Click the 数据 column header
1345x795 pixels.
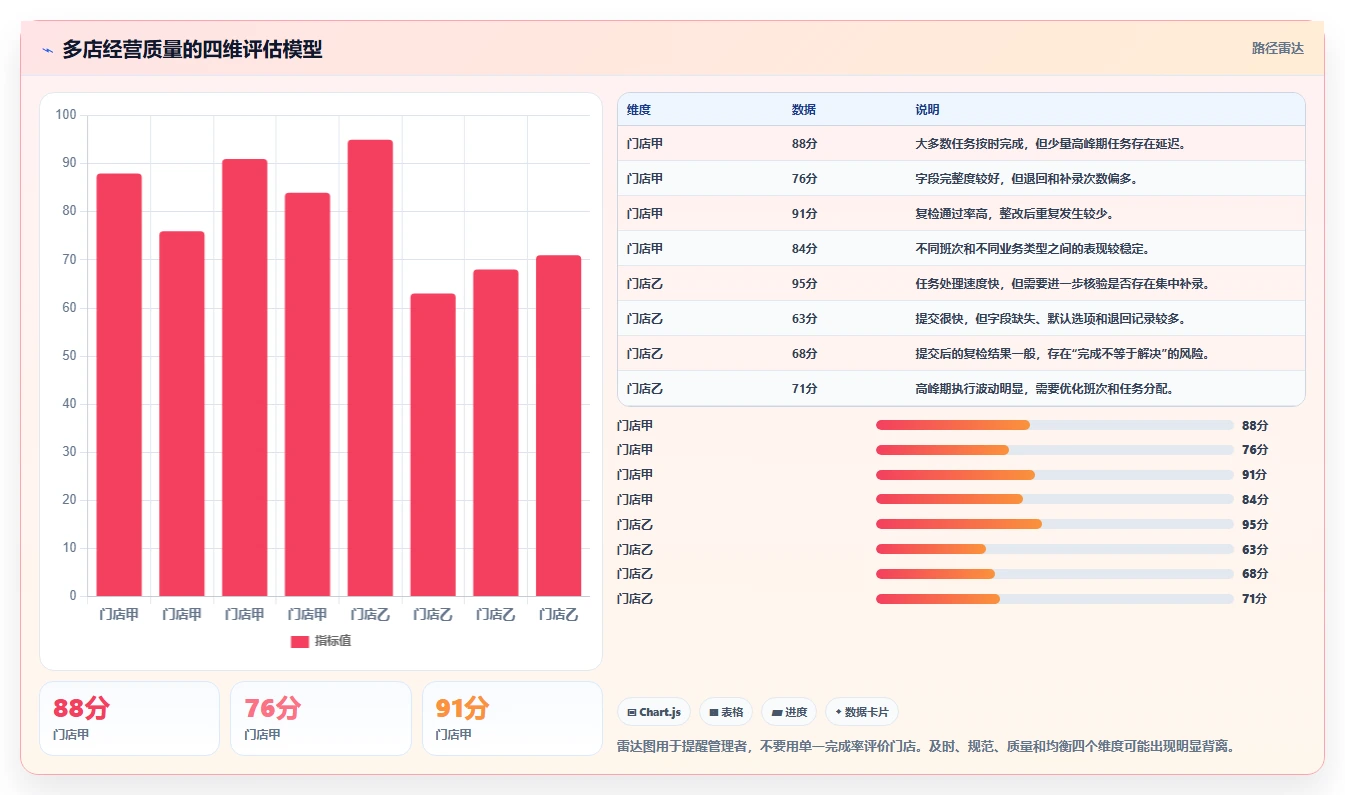804,110
